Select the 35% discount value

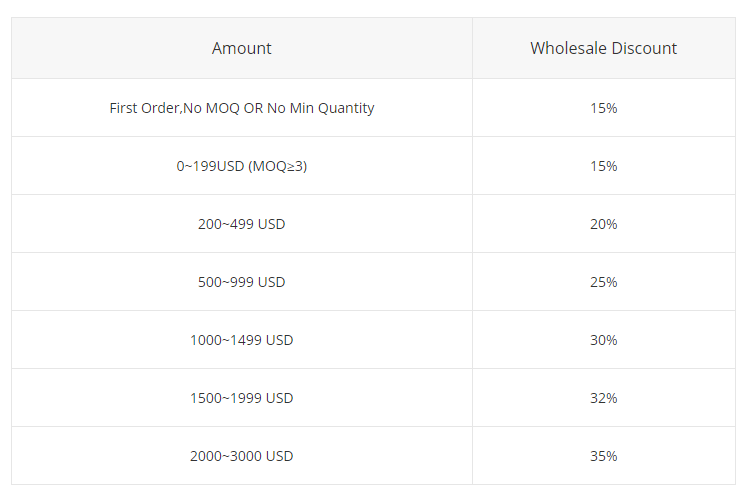click(x=603, y=456)
